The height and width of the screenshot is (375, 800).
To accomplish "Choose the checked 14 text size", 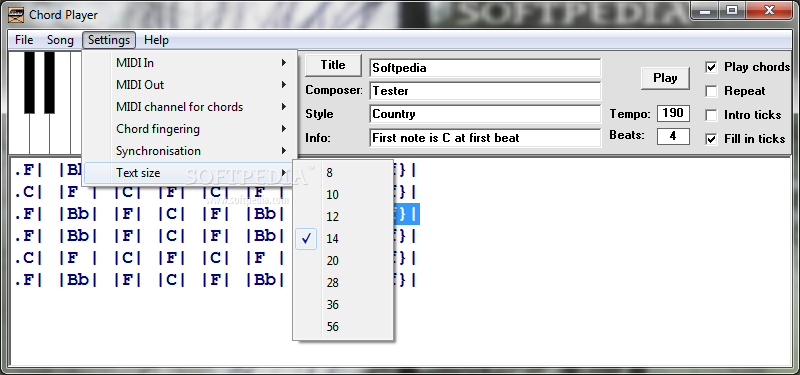I will 343,238.
